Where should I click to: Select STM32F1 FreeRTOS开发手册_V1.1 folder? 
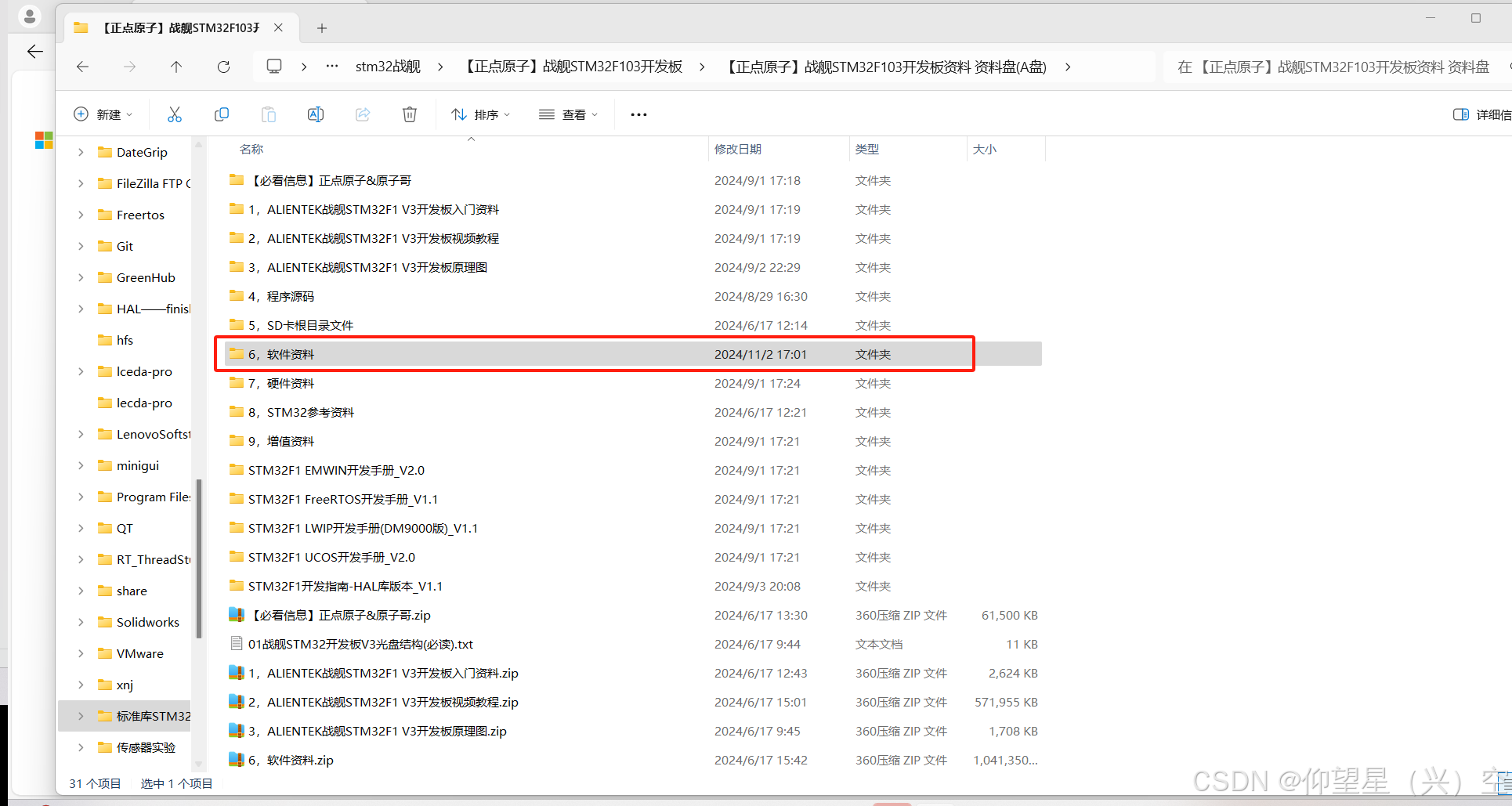point(343,499)
